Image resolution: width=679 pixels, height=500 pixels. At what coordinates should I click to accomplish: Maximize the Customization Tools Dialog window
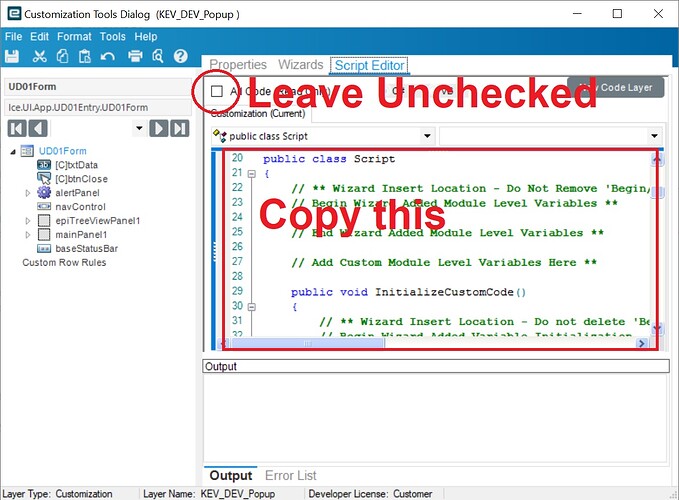(x=617, y=13)
